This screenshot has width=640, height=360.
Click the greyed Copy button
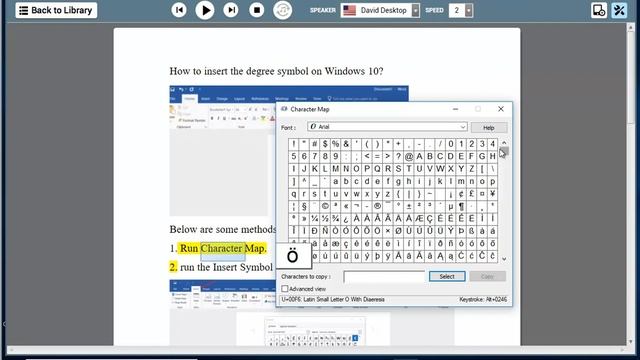pos(487,276)
